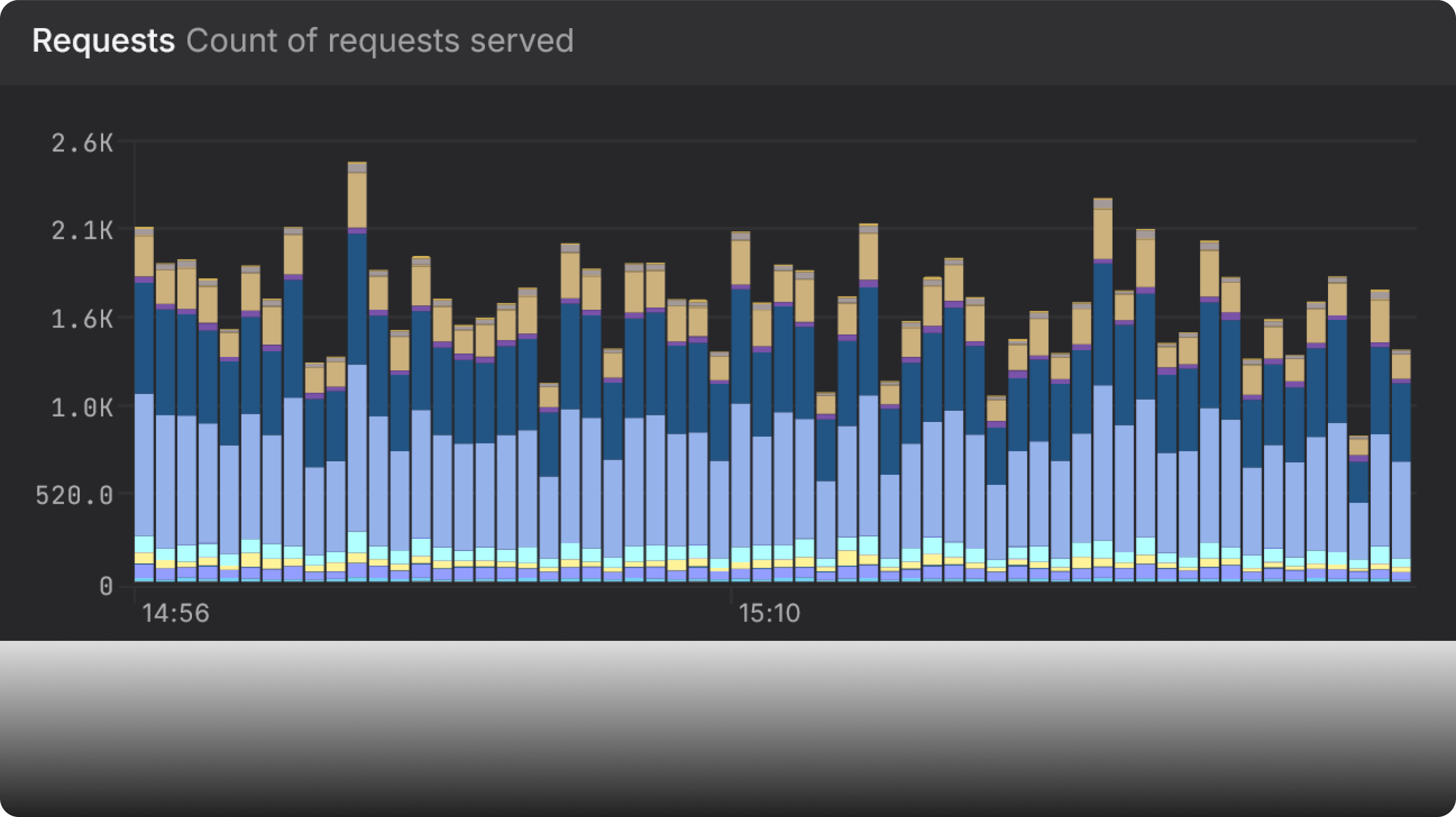Click the 0 y-axis label
Viewport: 1456px width, 817px height.
coord(106,586)
